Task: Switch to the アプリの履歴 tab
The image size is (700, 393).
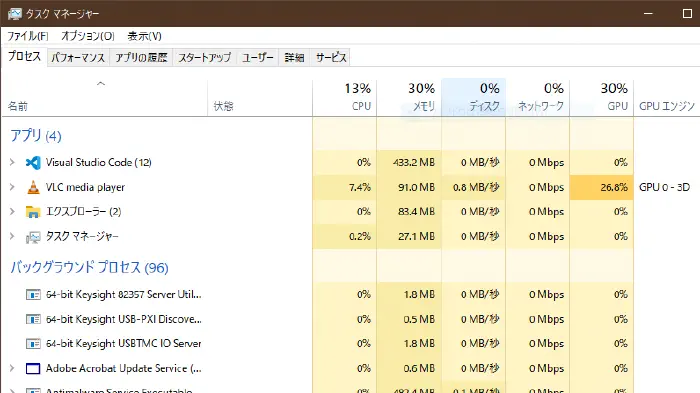Action: pos(141,58)
